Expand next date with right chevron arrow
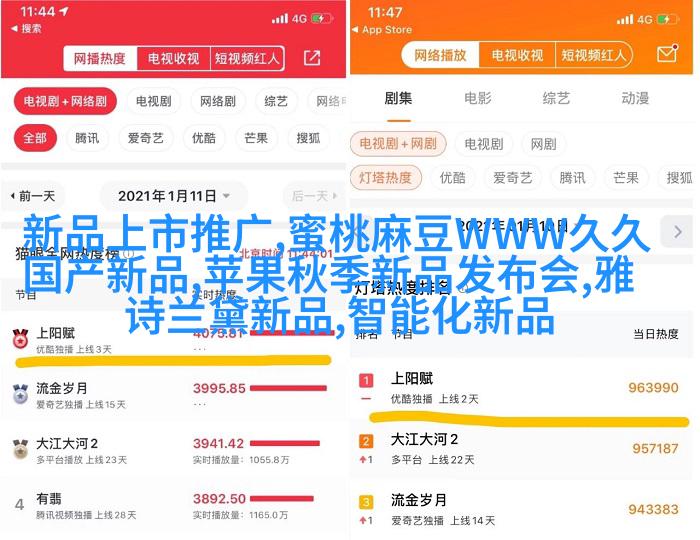This screenshot has height=540, width=700. point(678,232)
